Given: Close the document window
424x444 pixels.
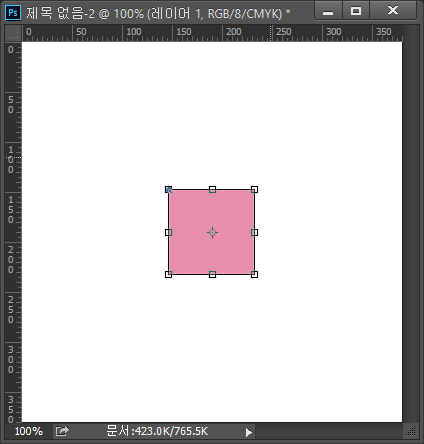Looking at the screenshot, I should click(x=393, y=11).
